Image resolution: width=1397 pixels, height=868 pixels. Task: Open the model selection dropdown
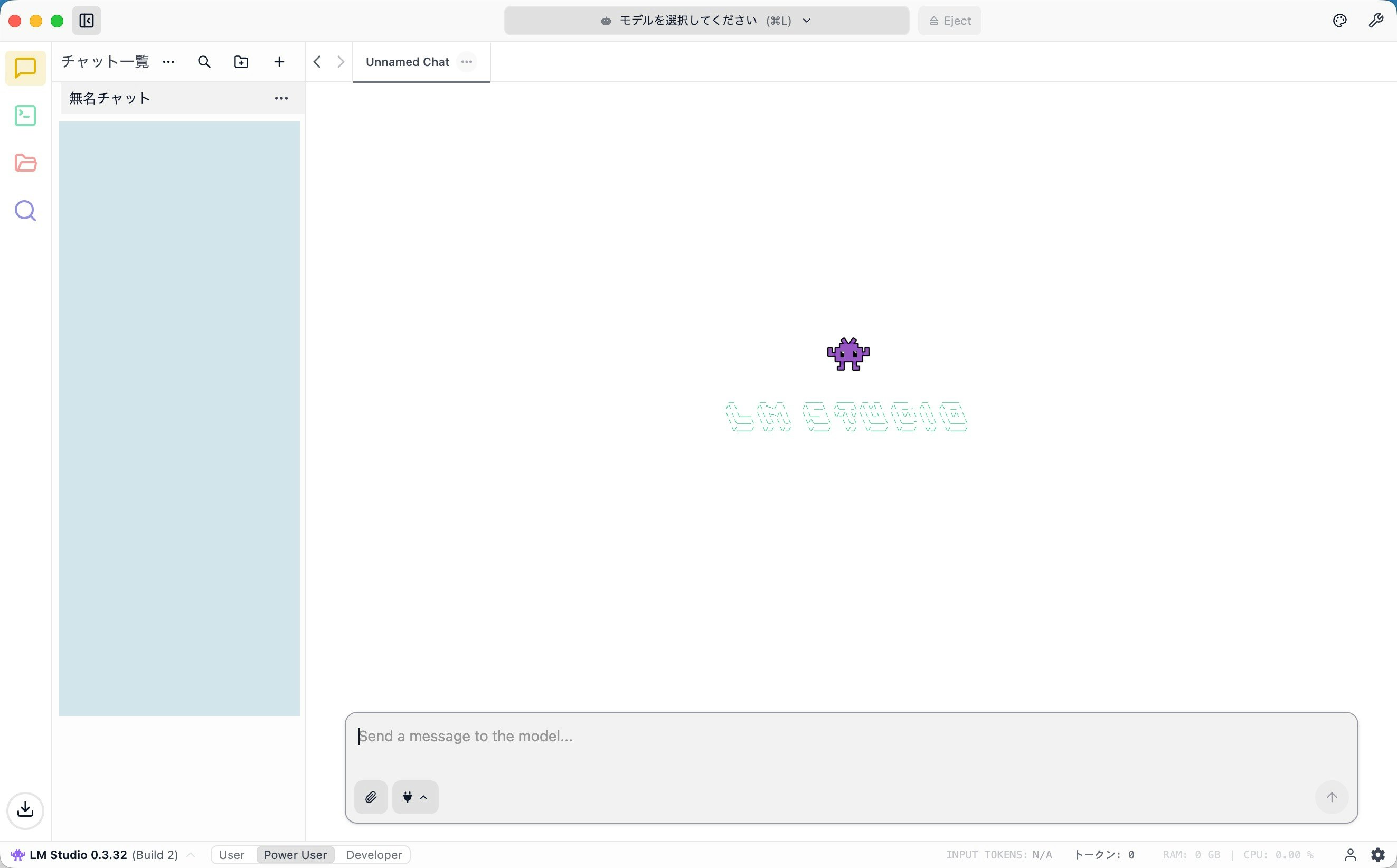706,21
